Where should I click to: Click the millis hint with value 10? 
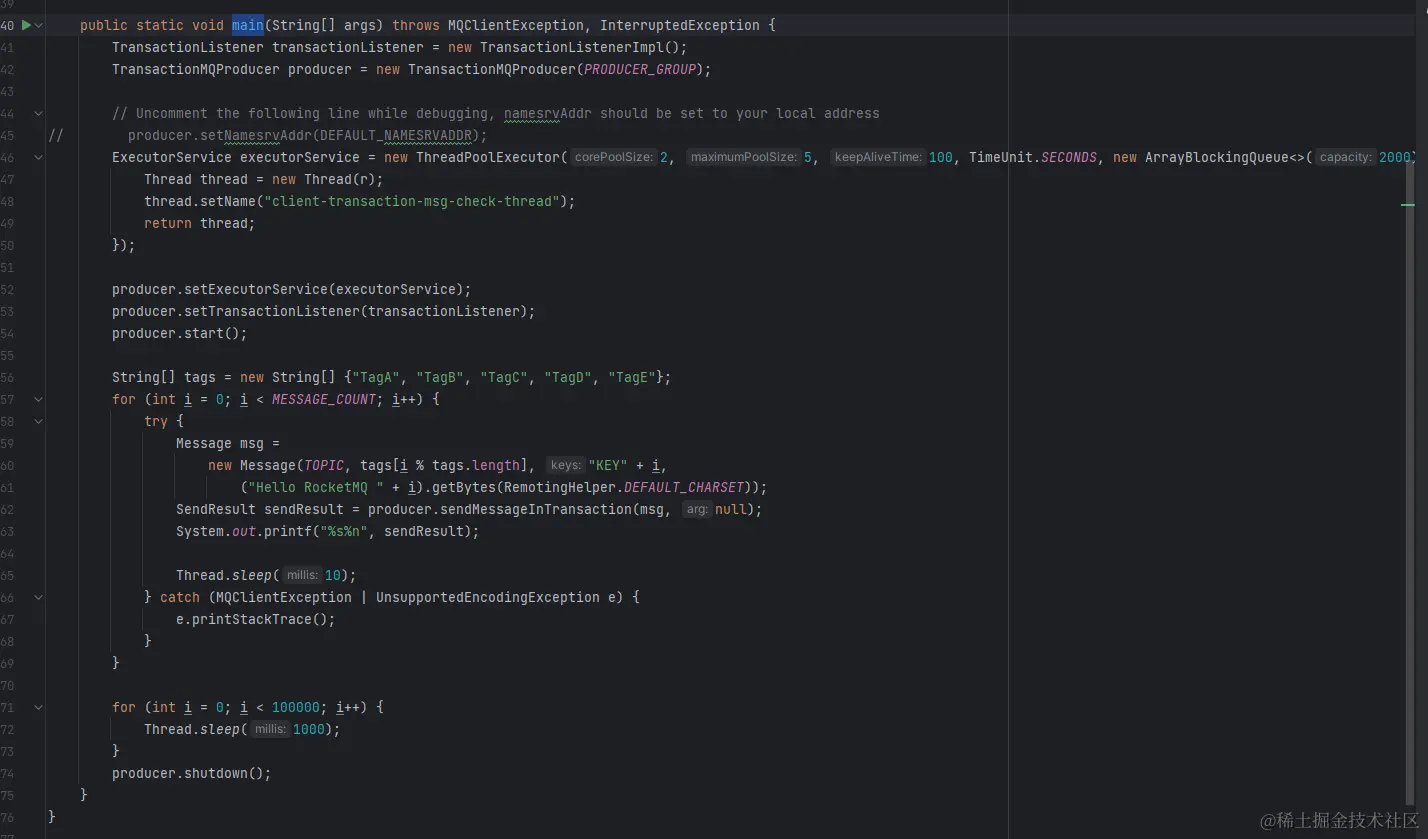(x=302, y=575)
